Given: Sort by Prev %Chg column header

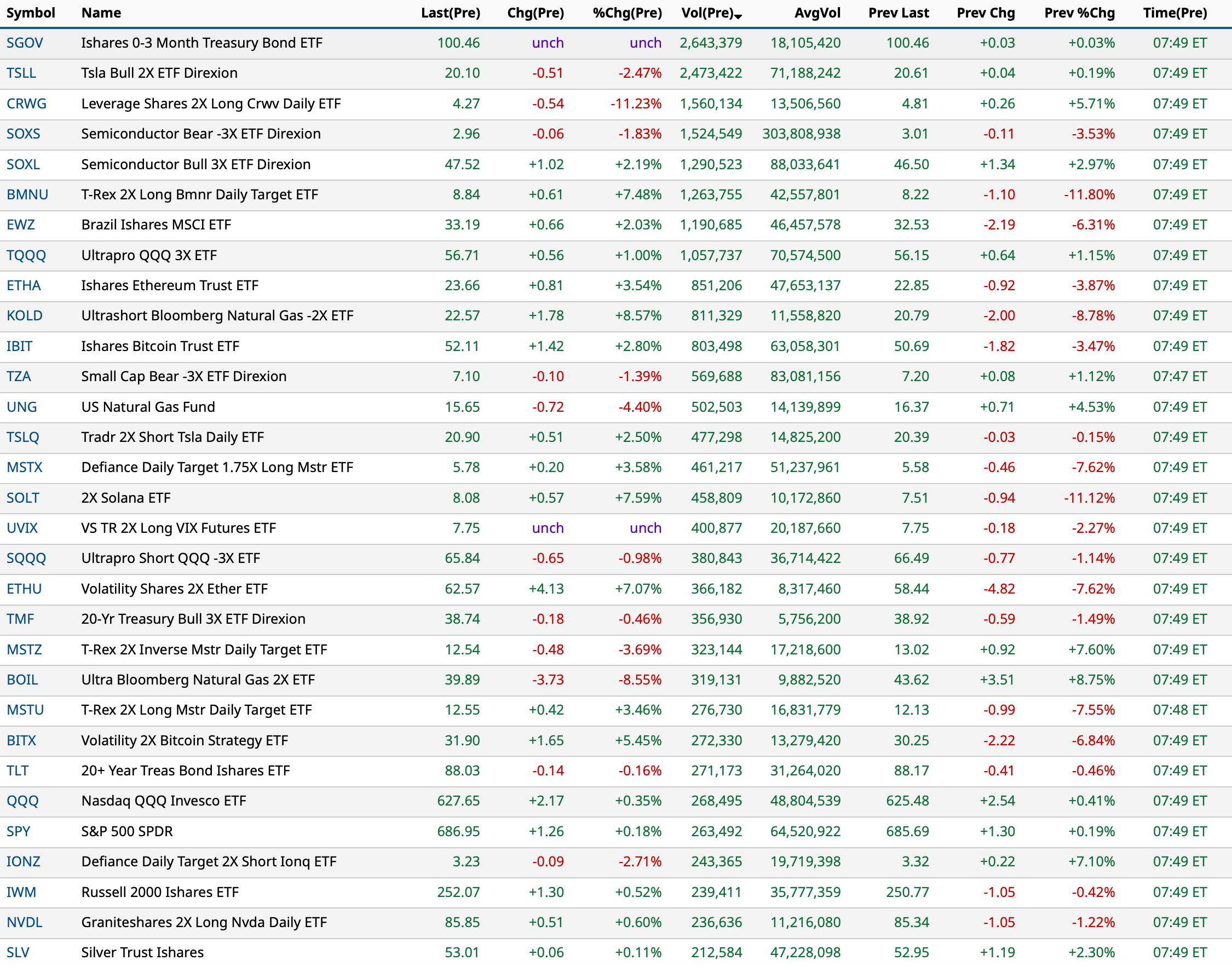Looking at the screenshot, I should click(1079, 13).
